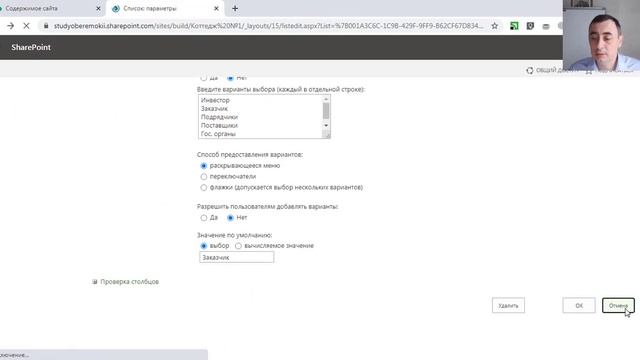The image size is (640, 360).
Task: Click the default value field containing Заказчик
Action: coord(237,257)
